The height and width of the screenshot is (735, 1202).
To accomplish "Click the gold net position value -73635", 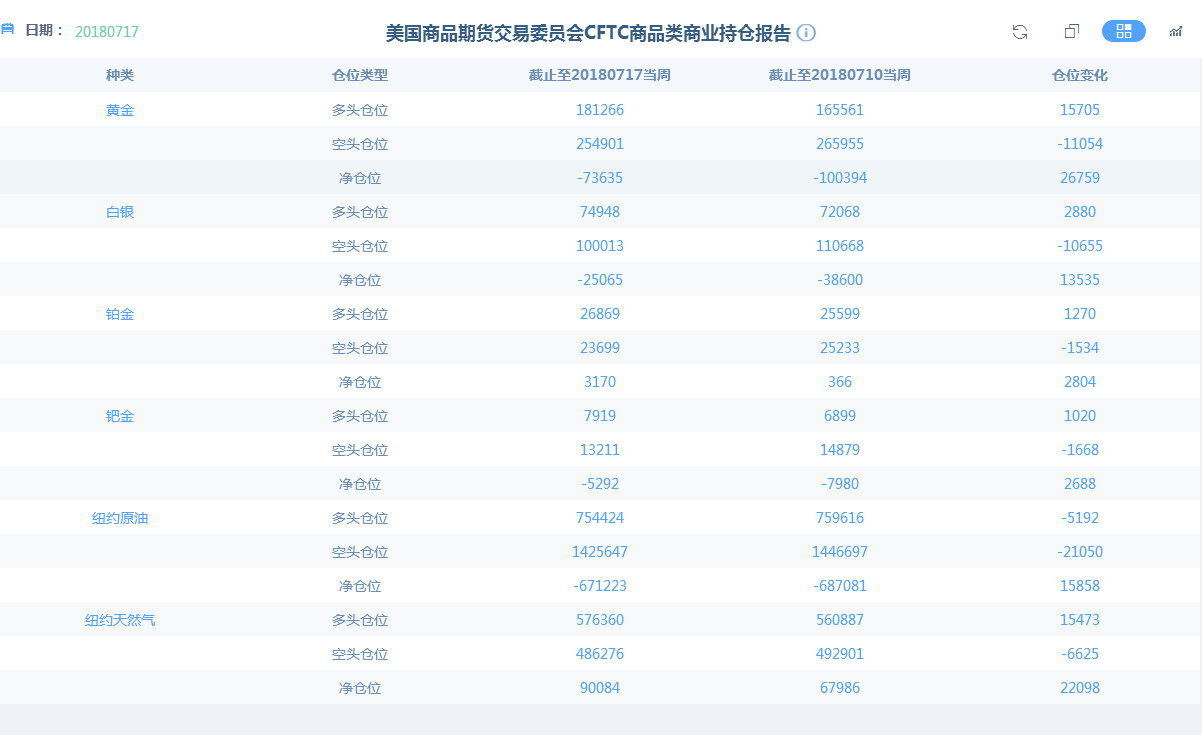I will [600, 178].
